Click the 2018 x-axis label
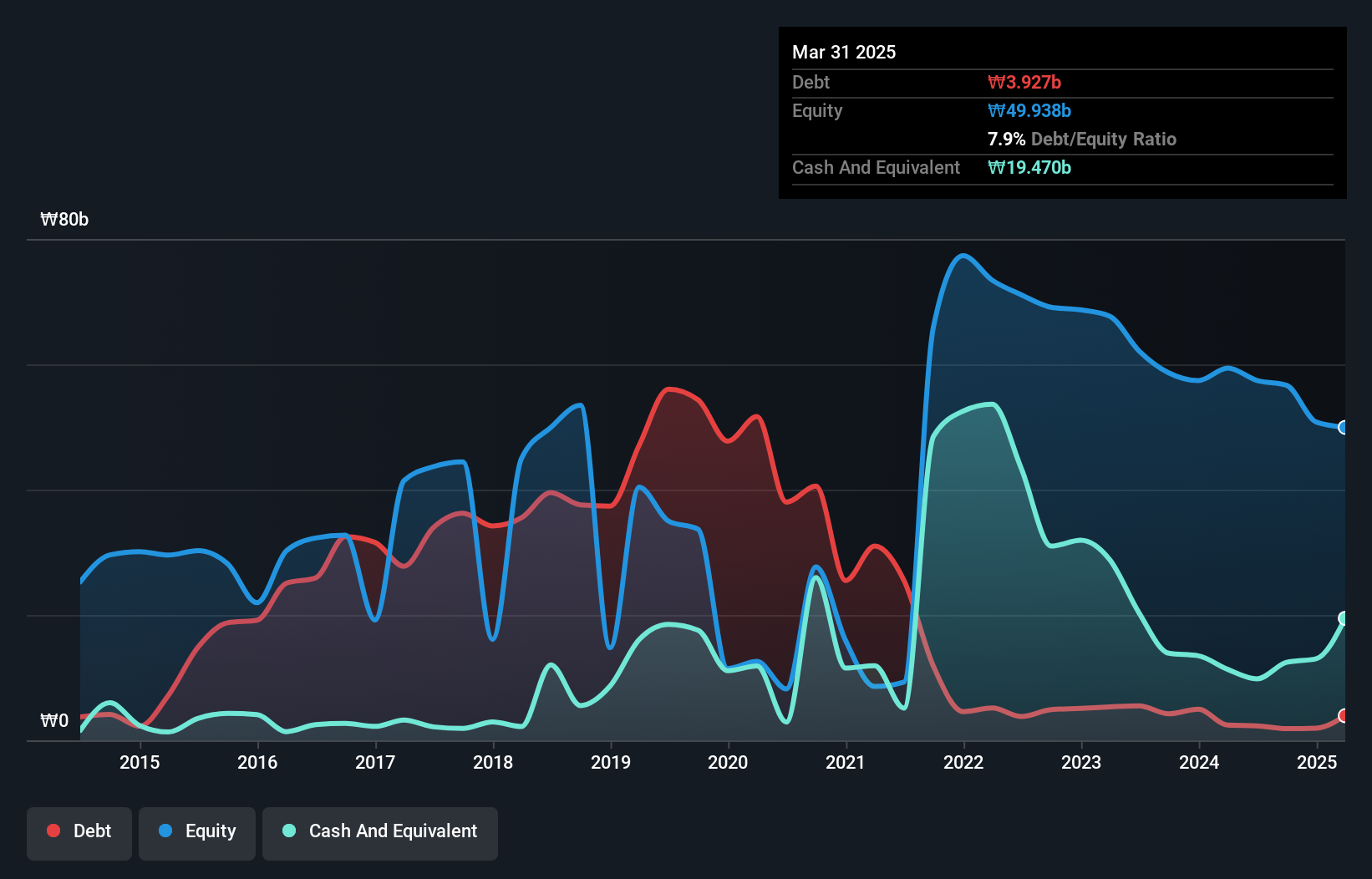1372x879 pixels. tap(493, 762)
